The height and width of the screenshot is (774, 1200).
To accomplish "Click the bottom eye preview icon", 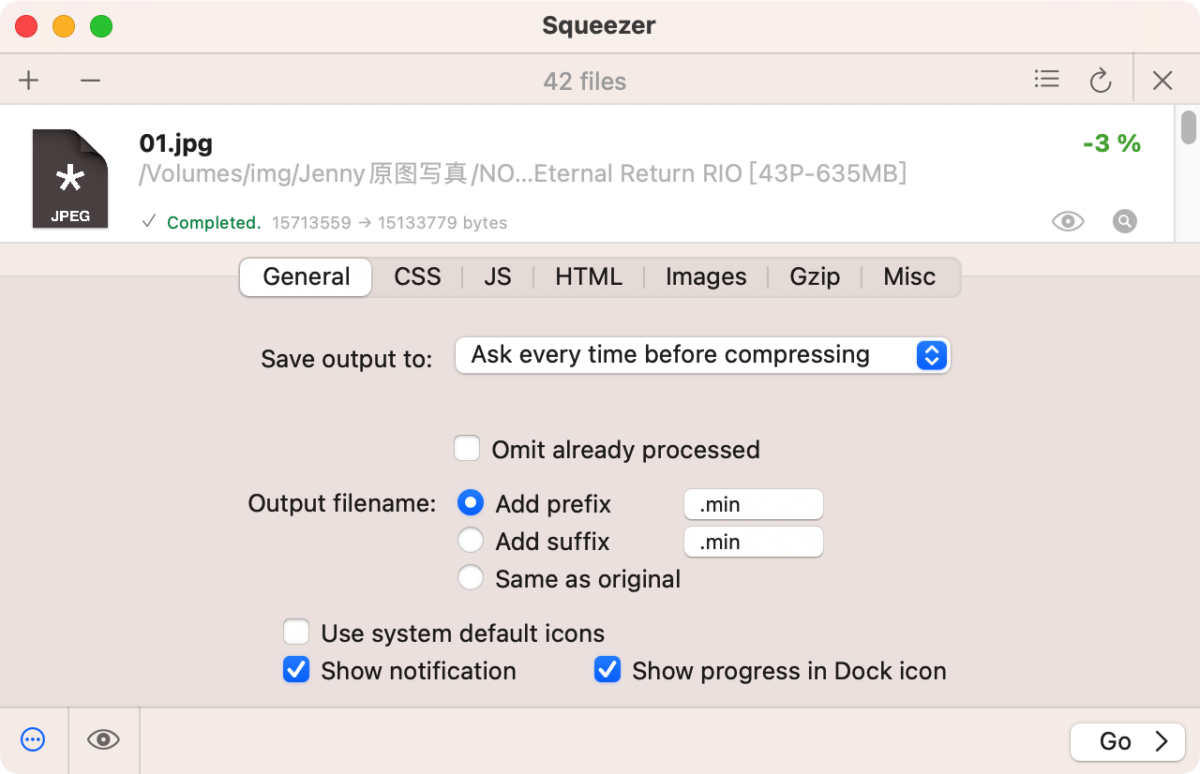I will [103, 740].
